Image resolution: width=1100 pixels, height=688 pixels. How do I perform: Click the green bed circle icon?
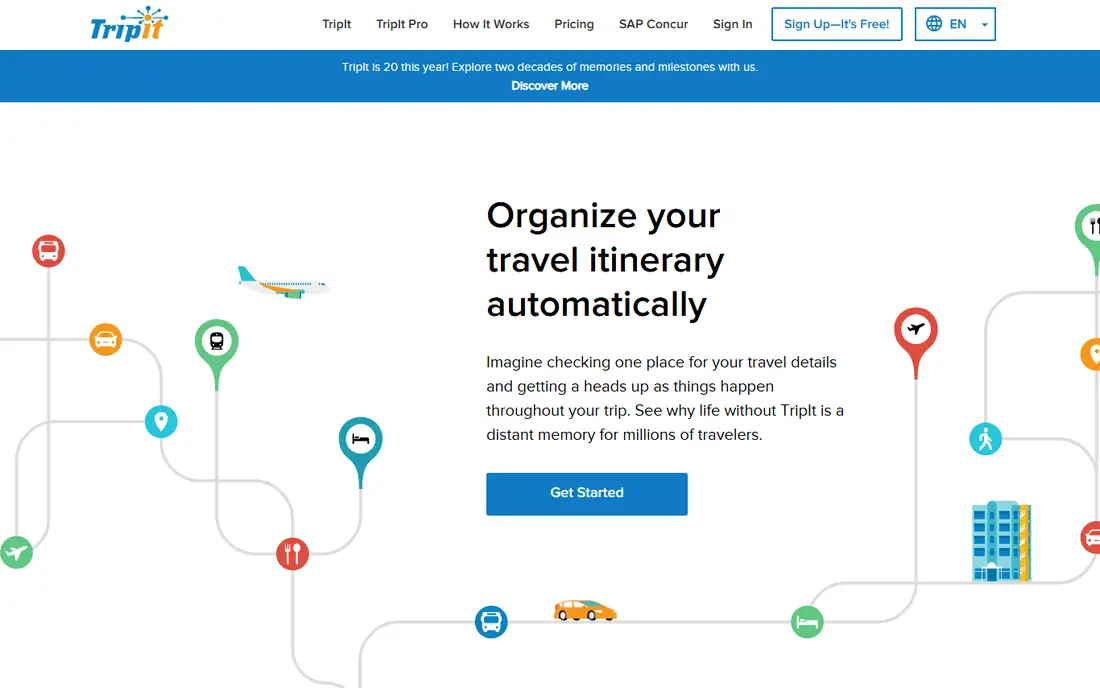coord(807,621)
